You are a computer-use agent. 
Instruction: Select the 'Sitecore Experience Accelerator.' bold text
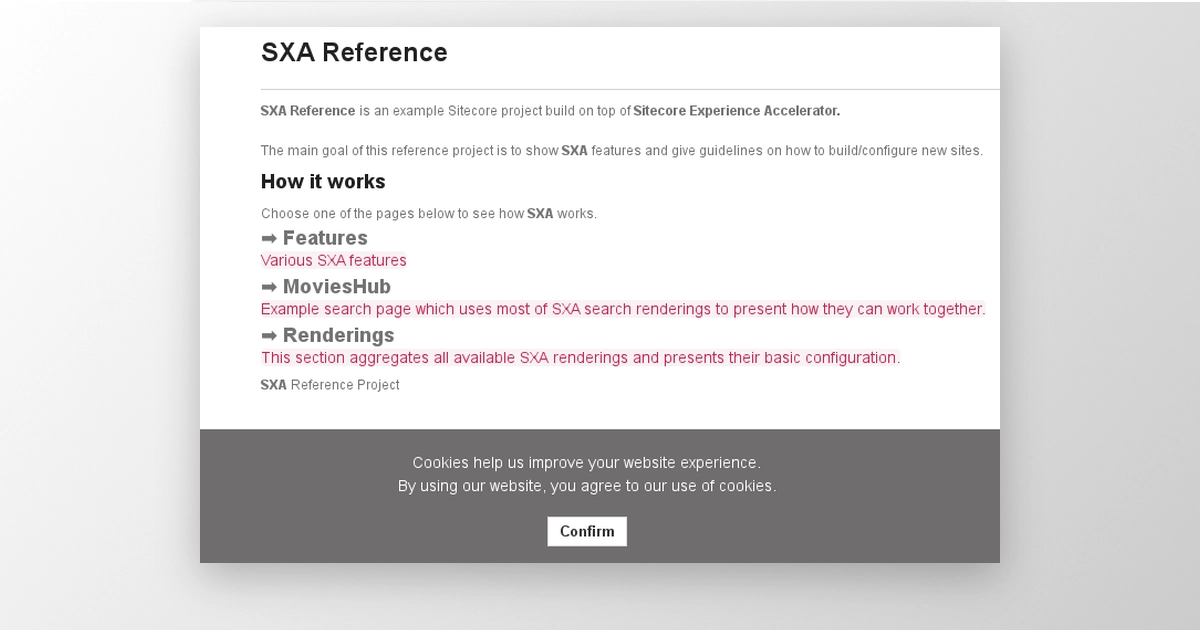coord(737,111)
